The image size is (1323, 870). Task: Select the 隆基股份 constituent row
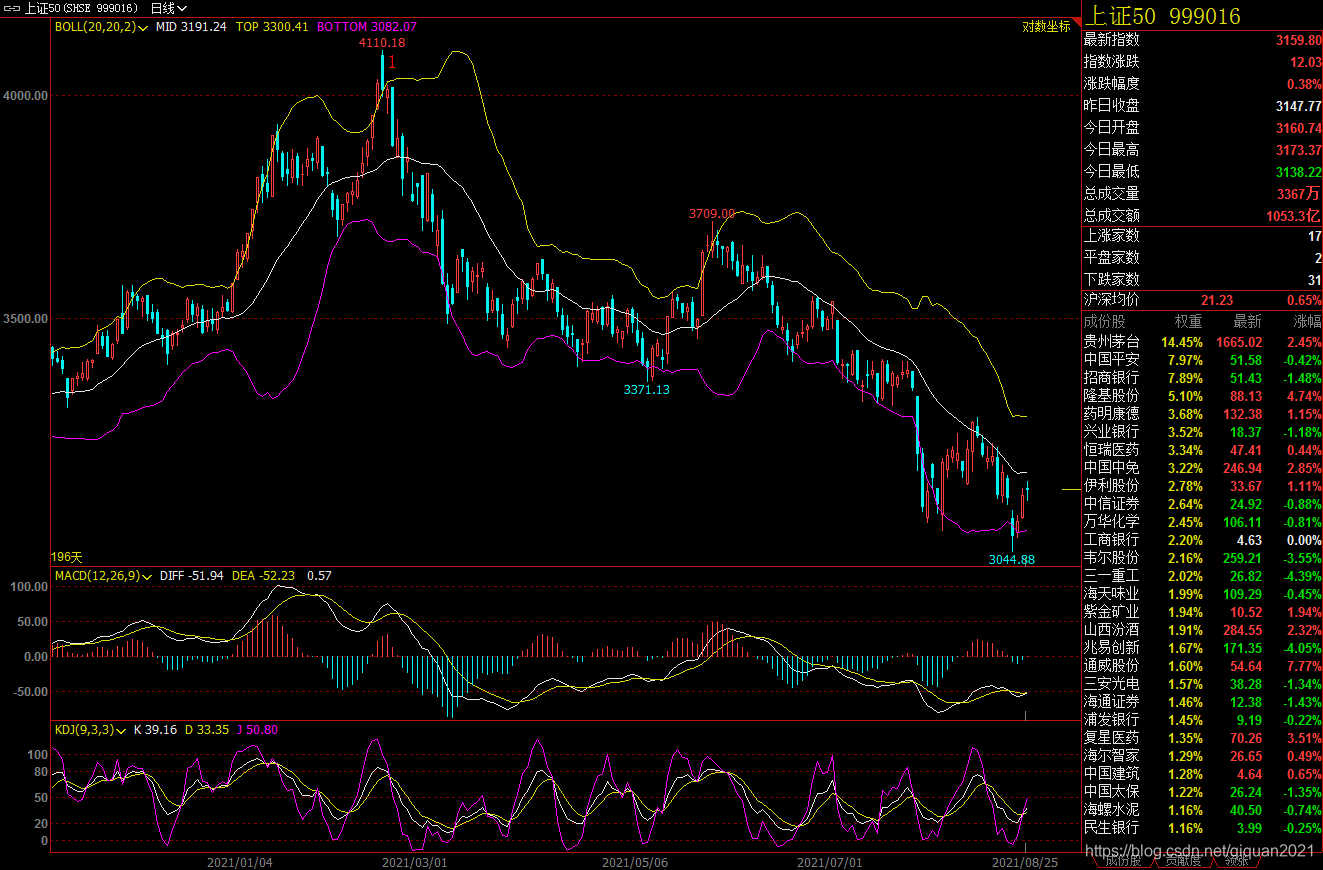1202,396
